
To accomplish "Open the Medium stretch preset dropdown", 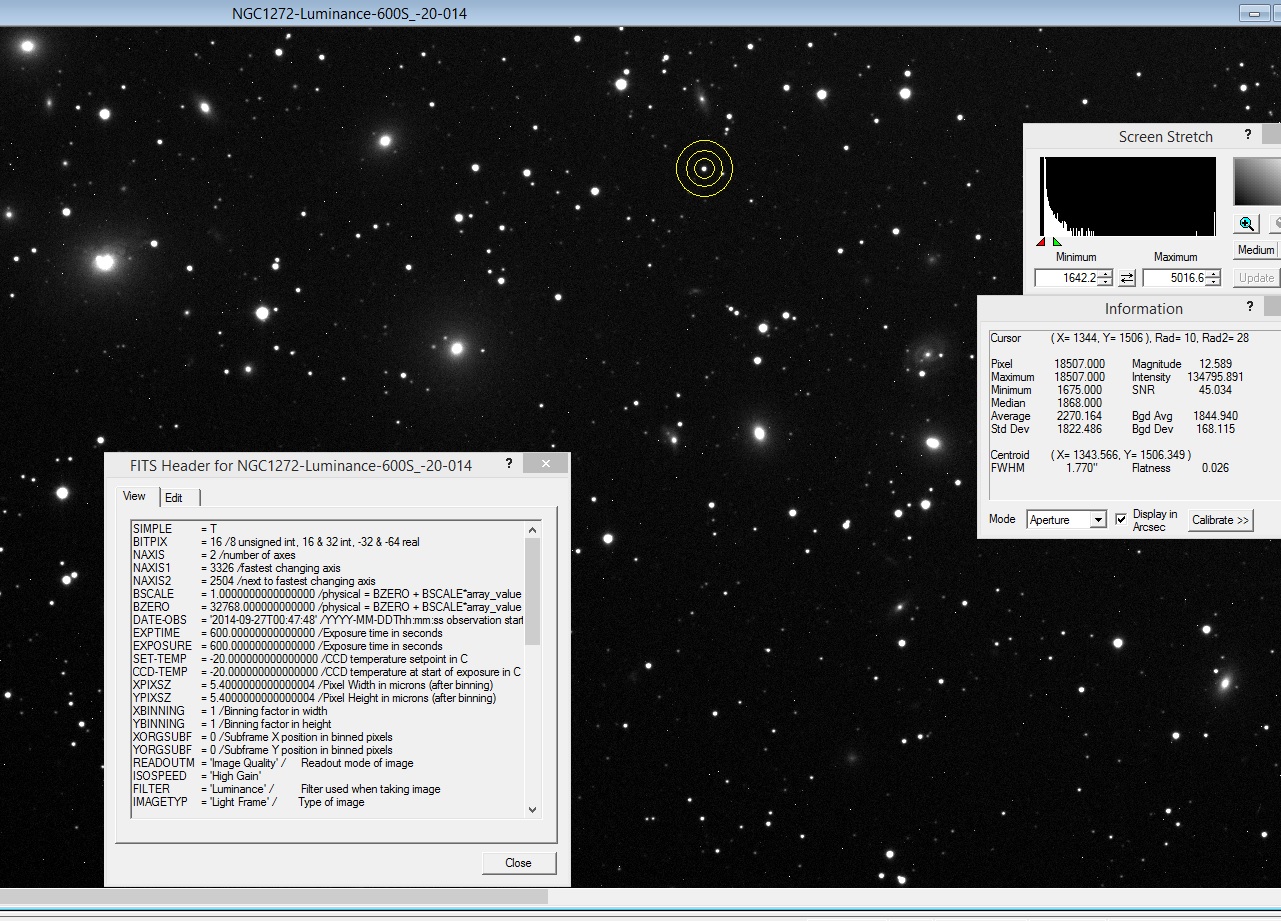I will (x=1254, y=249).
